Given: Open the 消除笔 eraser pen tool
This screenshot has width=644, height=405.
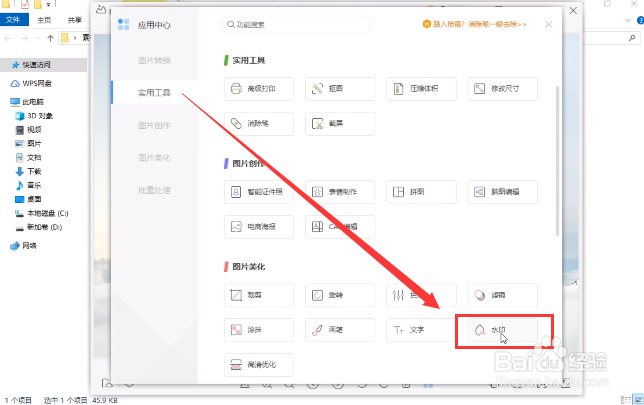Looking at the screenshot, I should pyautogui.click(x=259, y=124).
